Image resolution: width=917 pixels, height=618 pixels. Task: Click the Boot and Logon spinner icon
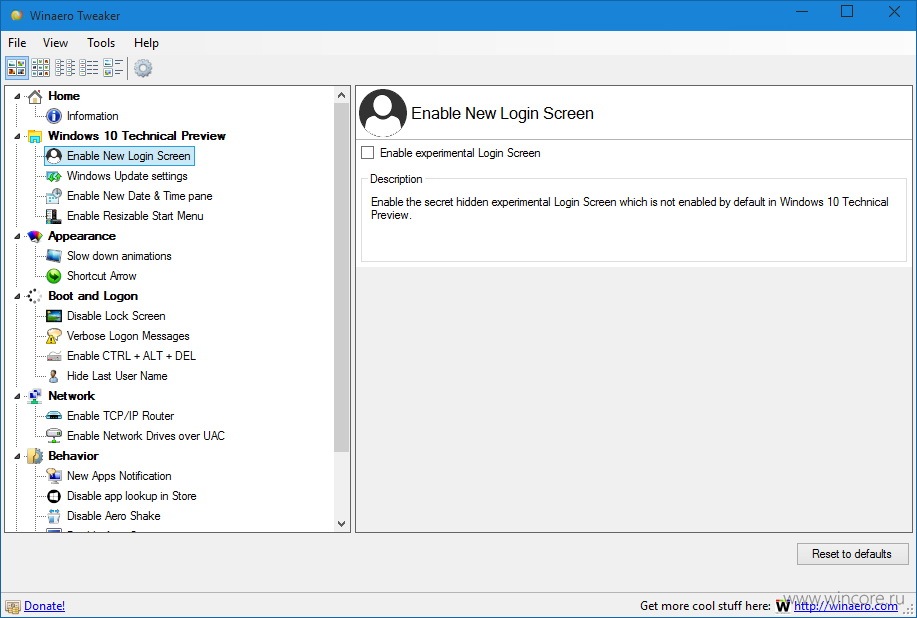34,296
